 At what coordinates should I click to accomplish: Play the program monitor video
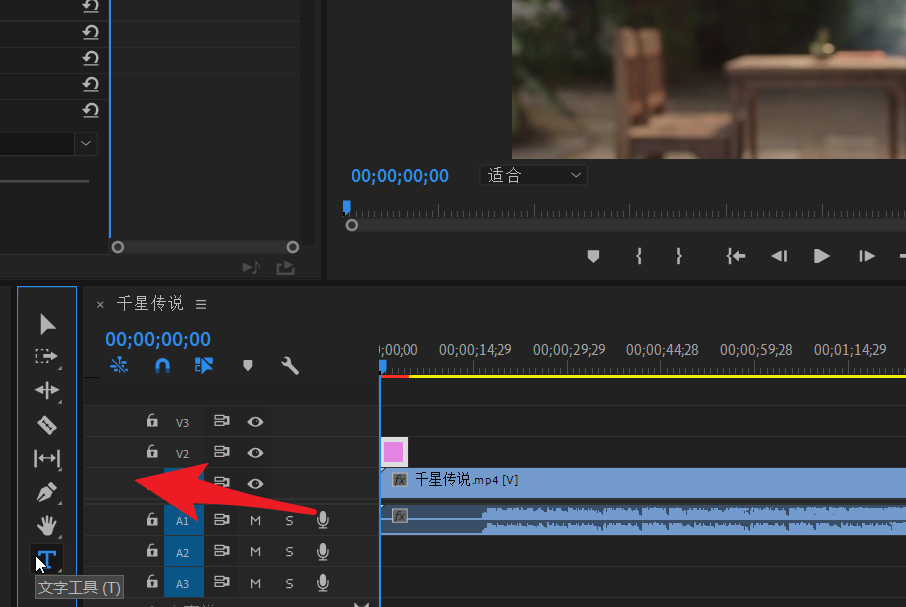[x=822, y=256]
